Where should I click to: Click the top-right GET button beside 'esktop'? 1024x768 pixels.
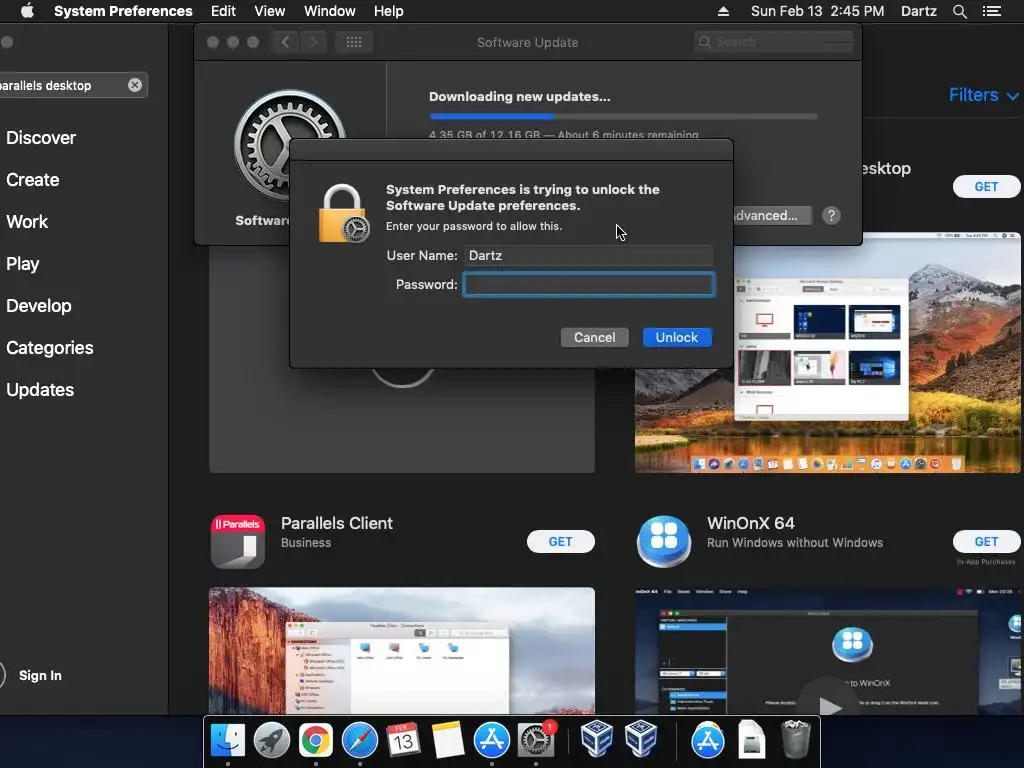click(986, 187)
